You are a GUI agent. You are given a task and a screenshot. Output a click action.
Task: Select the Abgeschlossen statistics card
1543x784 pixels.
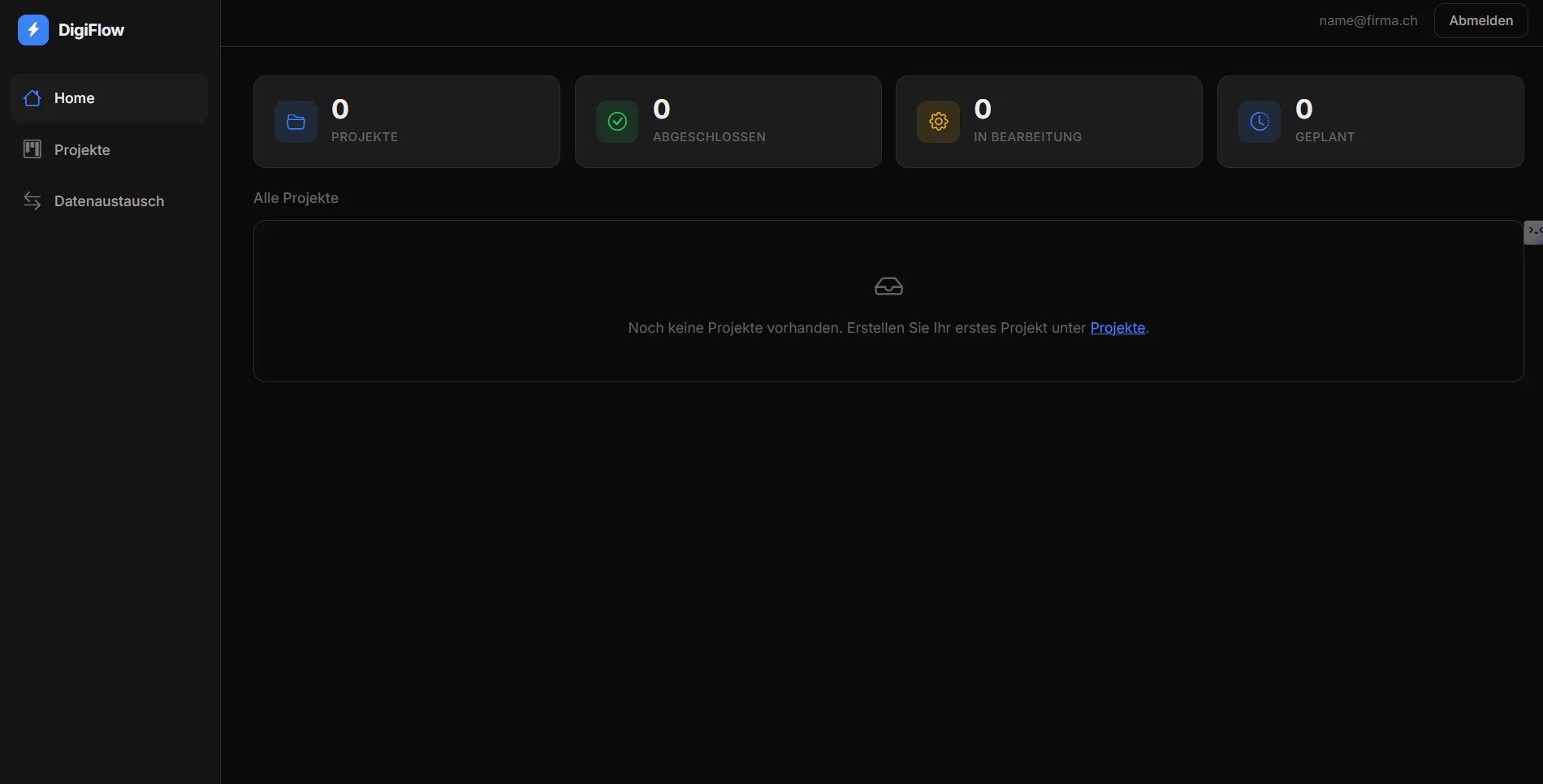728,122
